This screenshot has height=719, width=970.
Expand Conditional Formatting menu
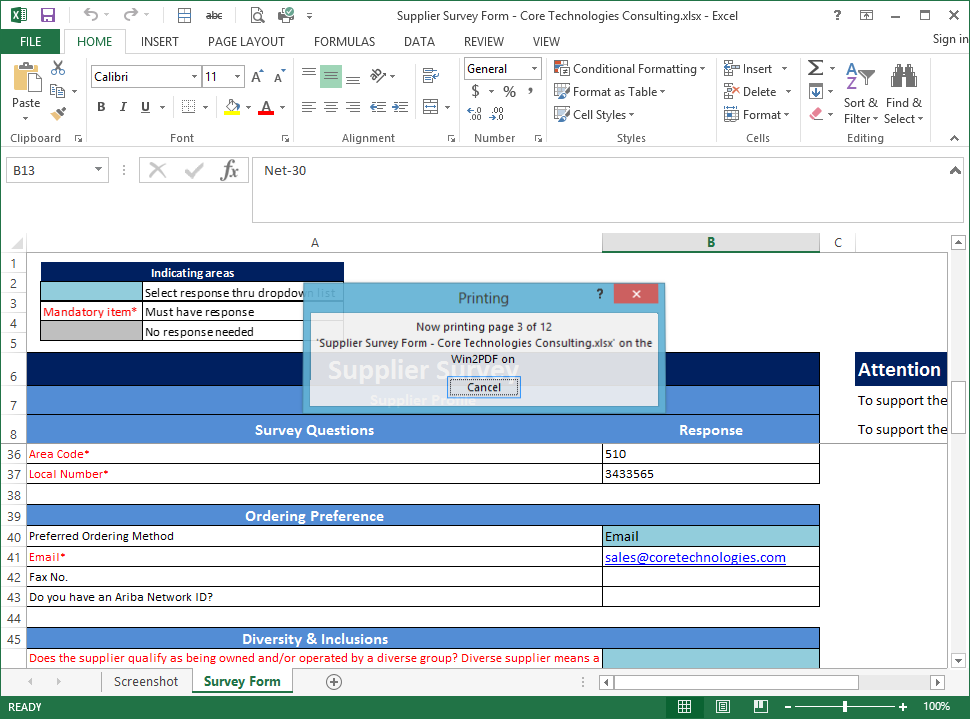(x=630, y=69)
